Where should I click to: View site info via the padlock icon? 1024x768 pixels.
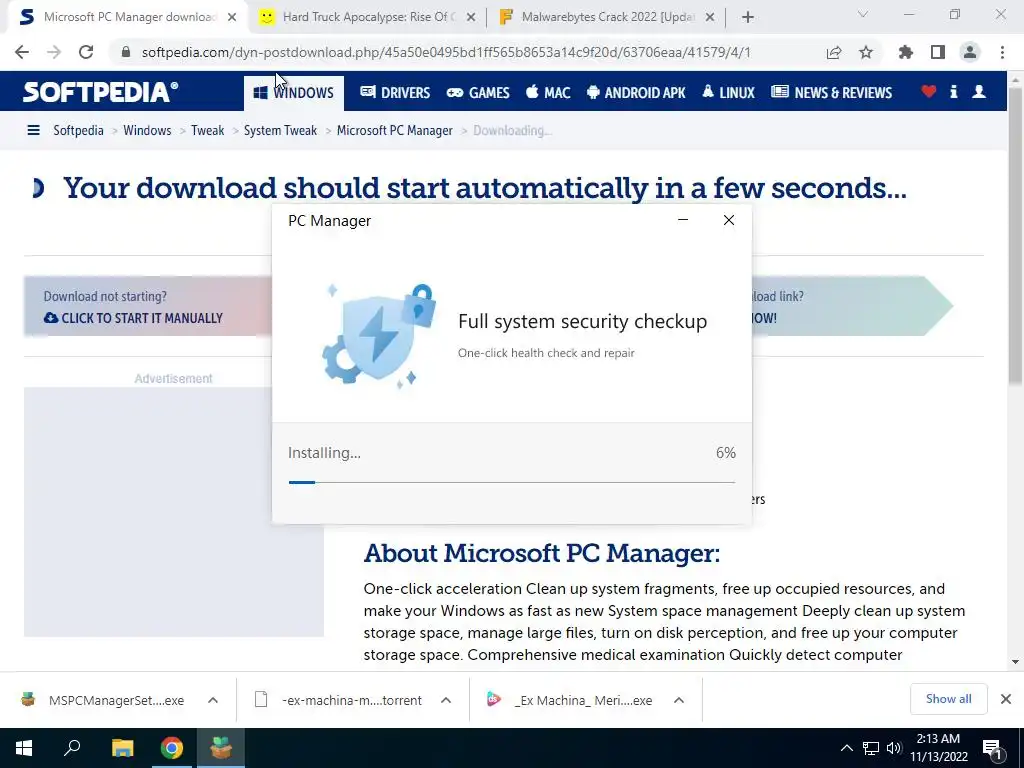coord(126,52)
